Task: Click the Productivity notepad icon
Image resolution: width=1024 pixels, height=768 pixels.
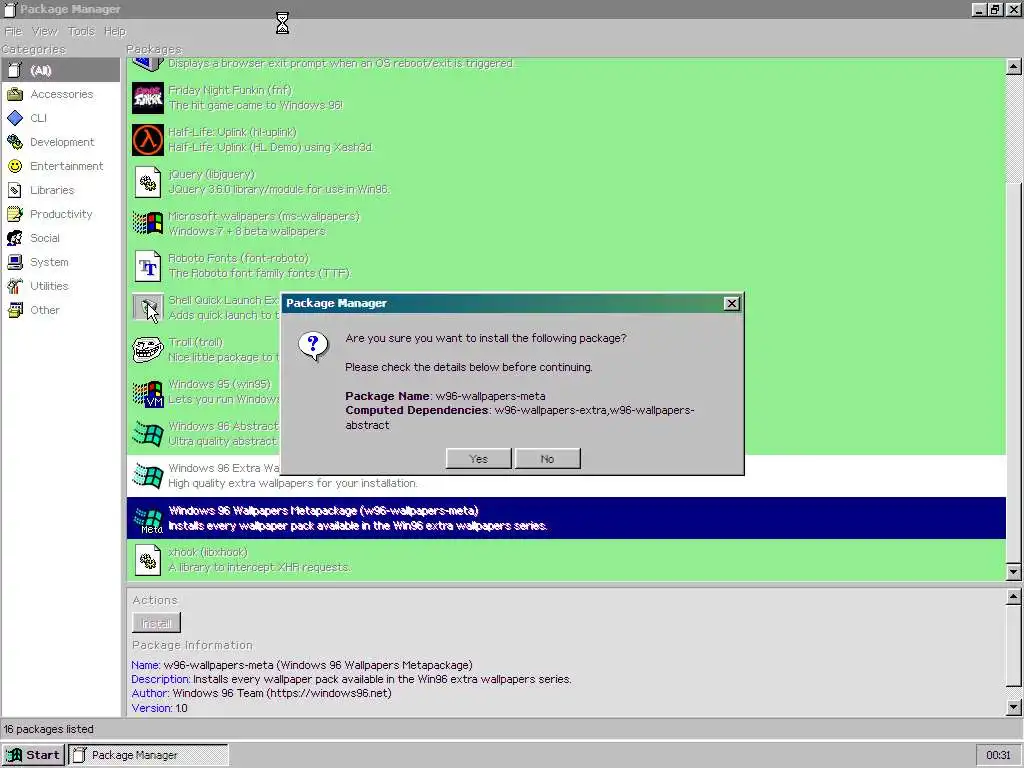Action: click(15, 214)
